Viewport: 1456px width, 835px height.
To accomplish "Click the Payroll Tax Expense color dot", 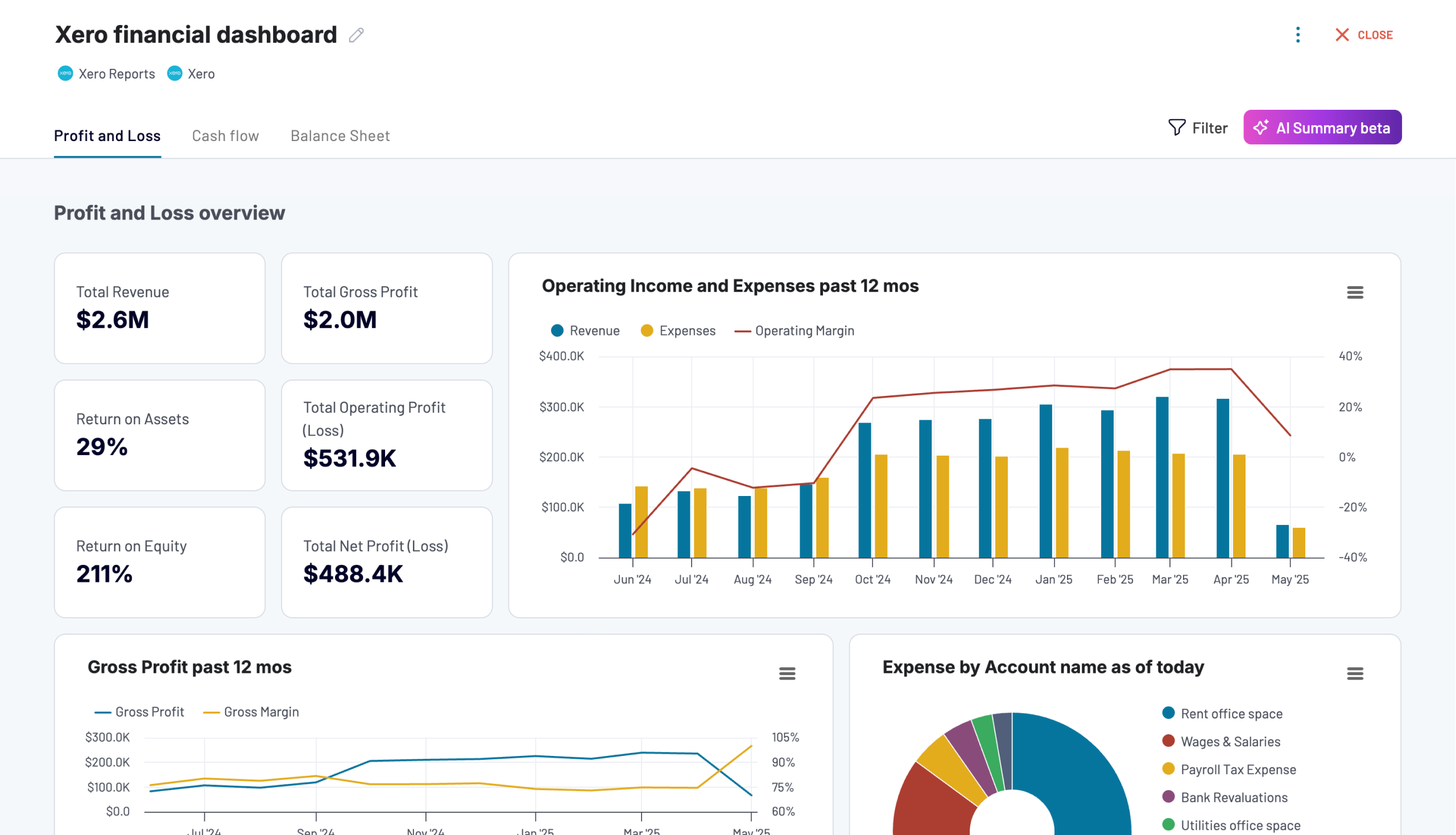I will pyautogui.click(x=1169, y=768).
